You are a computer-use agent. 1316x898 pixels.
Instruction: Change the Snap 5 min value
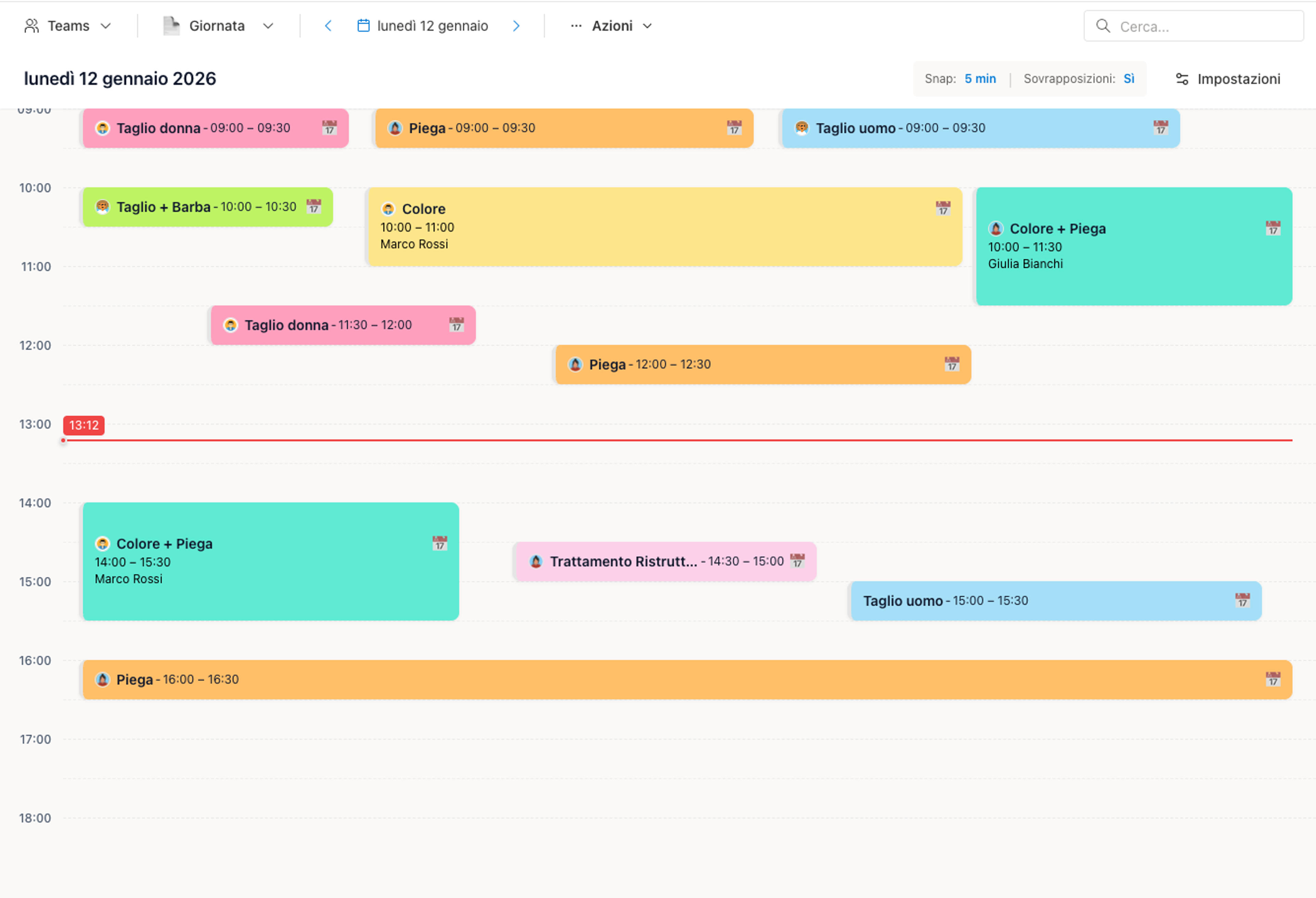click(x=980, y=79)
